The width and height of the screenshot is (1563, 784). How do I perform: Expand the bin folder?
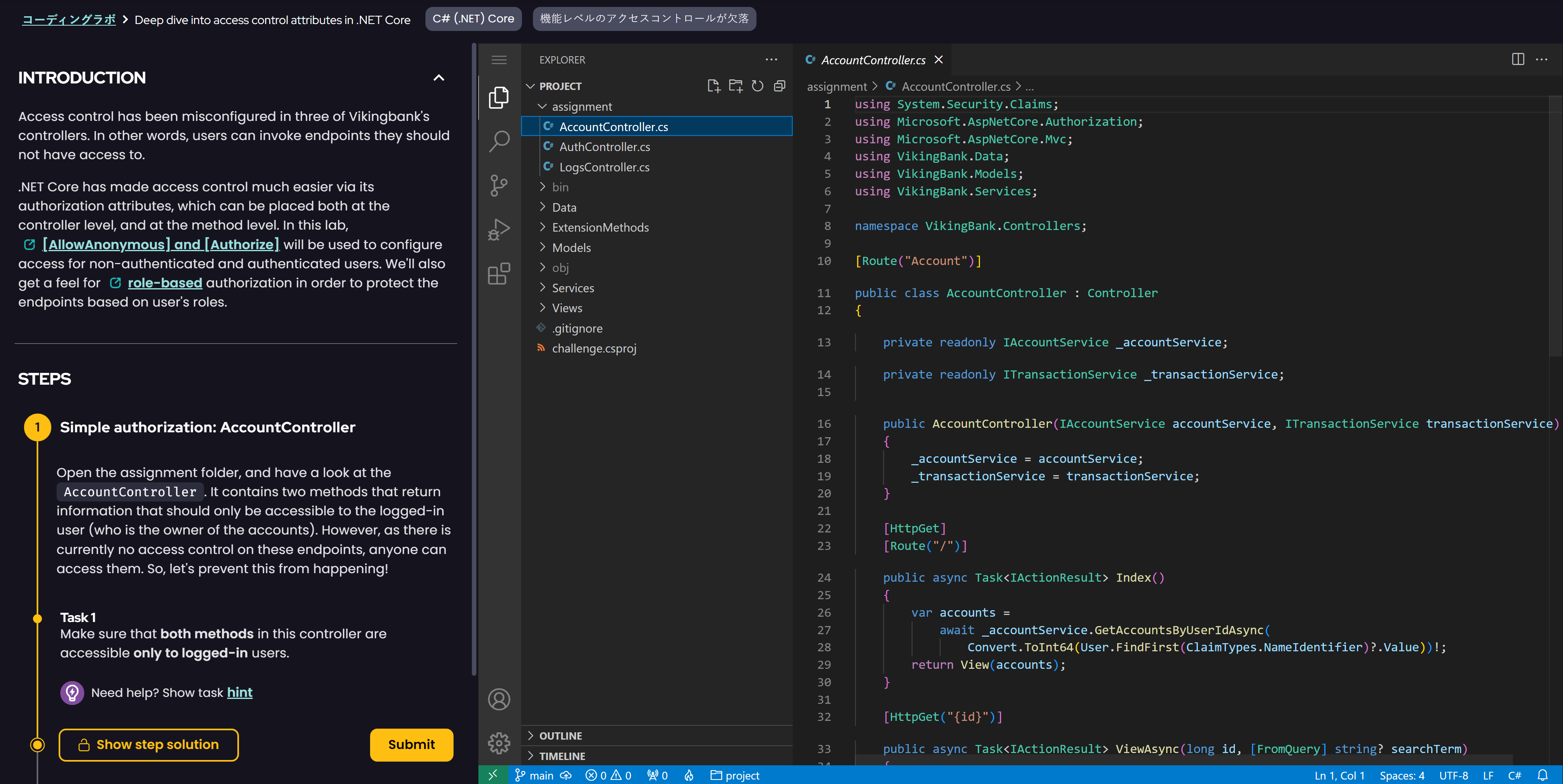click(x=542, y=187)
